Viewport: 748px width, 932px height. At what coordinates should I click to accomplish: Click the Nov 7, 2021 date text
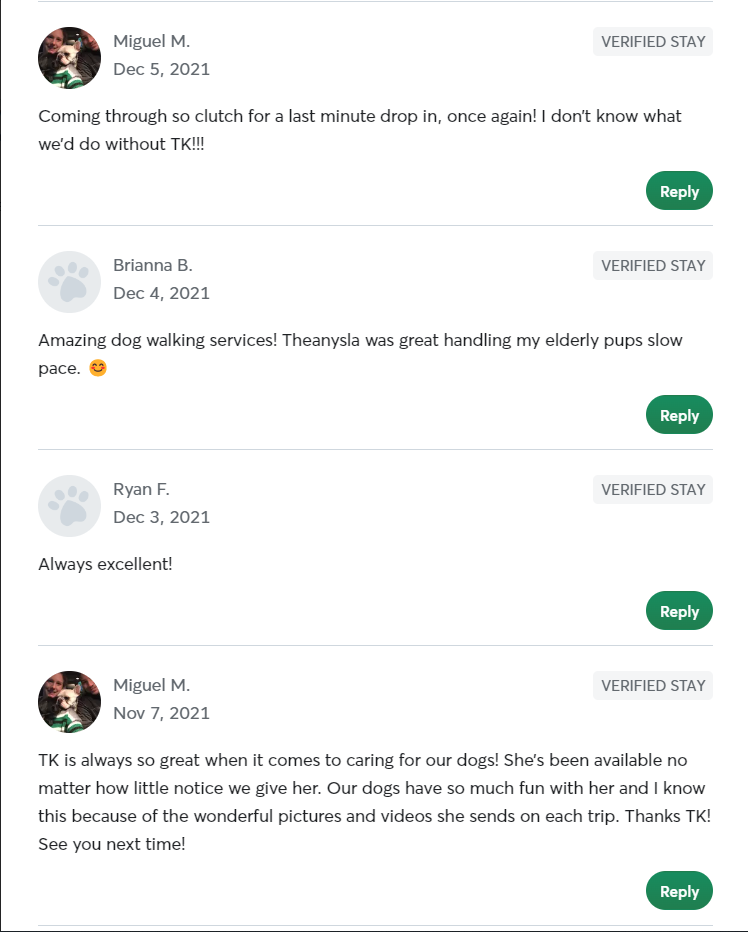point(161,713)
